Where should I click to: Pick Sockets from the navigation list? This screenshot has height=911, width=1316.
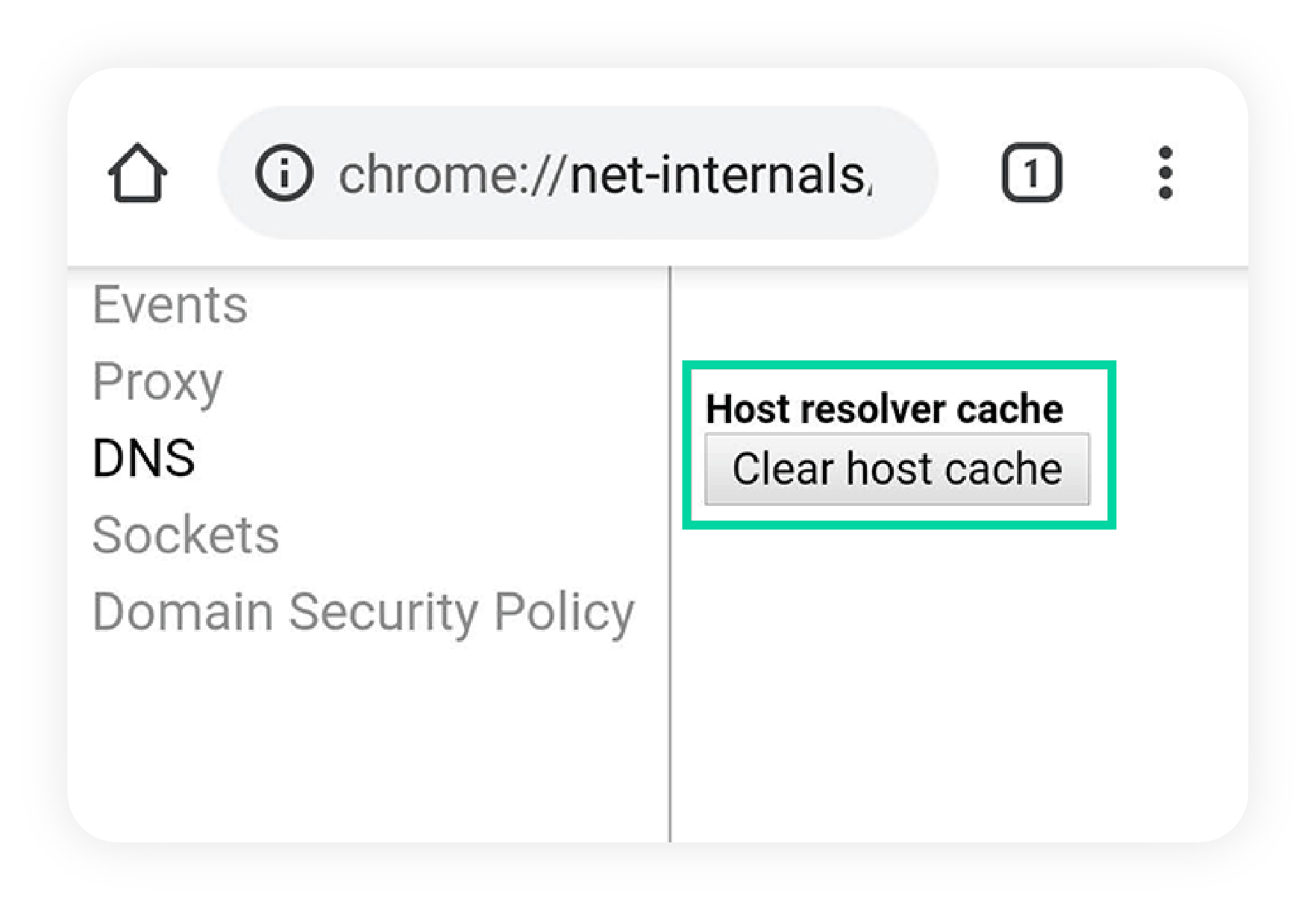point(186,535)
